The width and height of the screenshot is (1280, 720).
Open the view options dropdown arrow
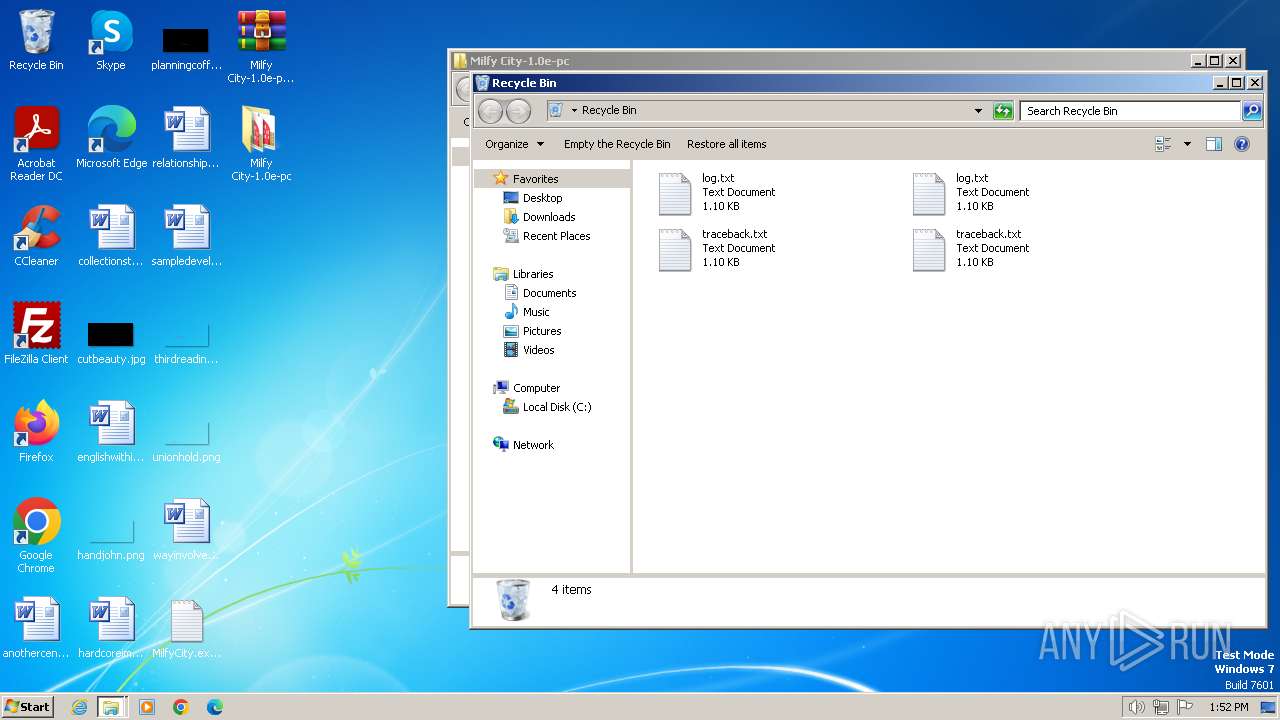point(1187,144)
